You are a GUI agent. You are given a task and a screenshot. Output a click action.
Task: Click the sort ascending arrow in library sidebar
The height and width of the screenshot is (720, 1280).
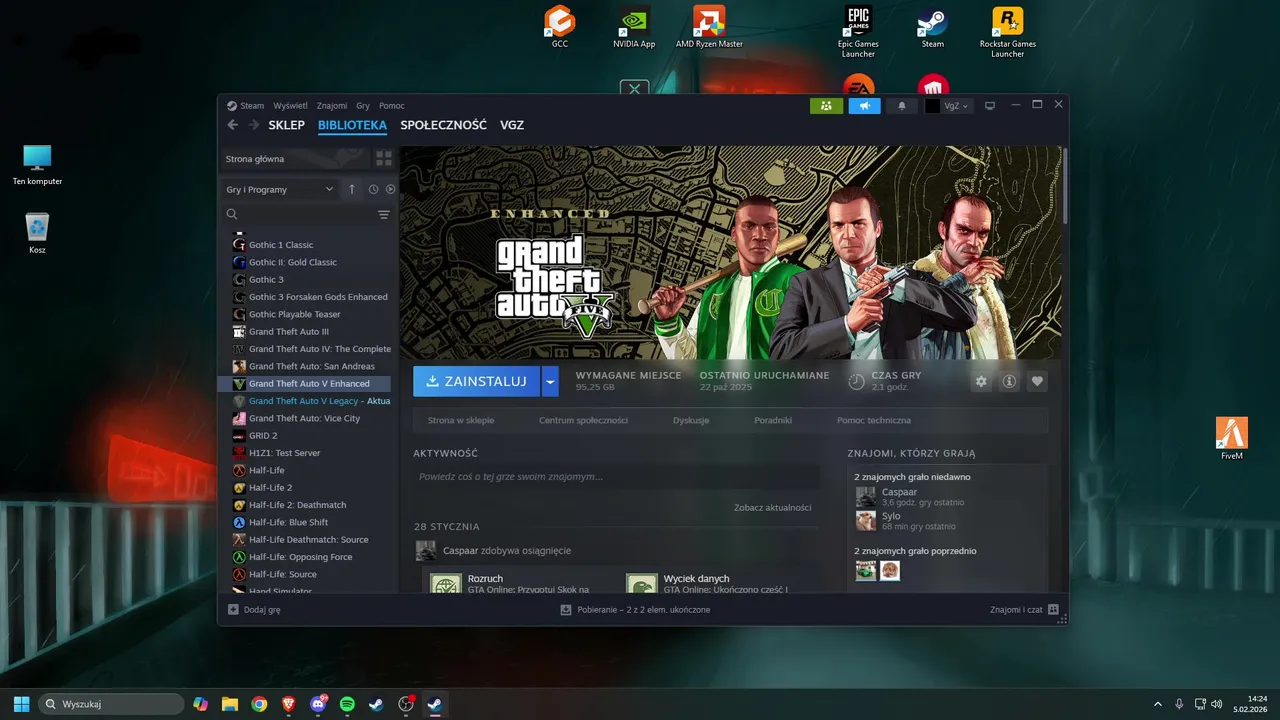[x=352, y=189]
